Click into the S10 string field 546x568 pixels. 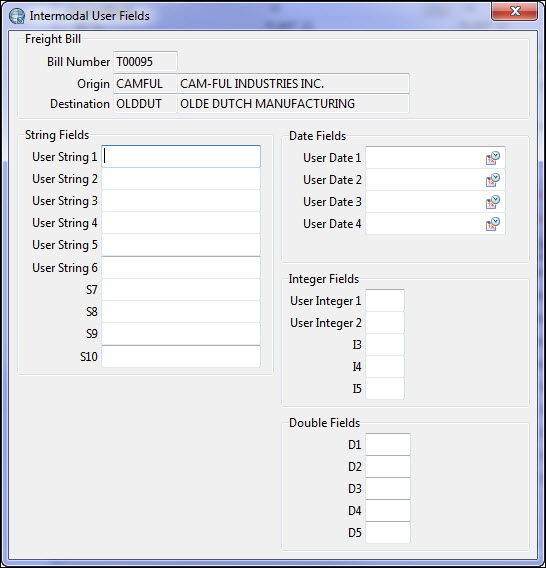click(x=181, y=356)
